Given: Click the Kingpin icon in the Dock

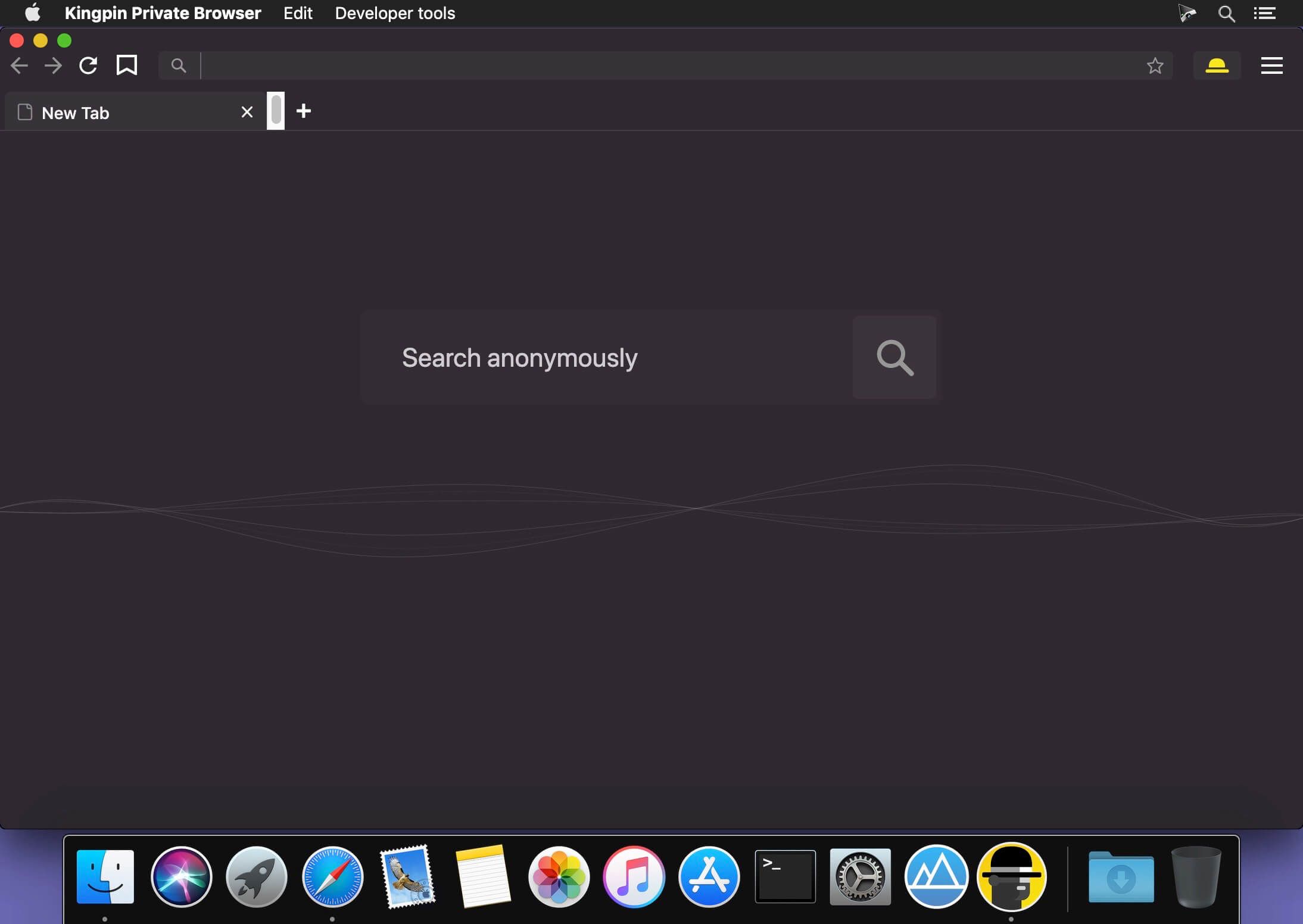Looking at the screenshot, I should (1011, 877).
